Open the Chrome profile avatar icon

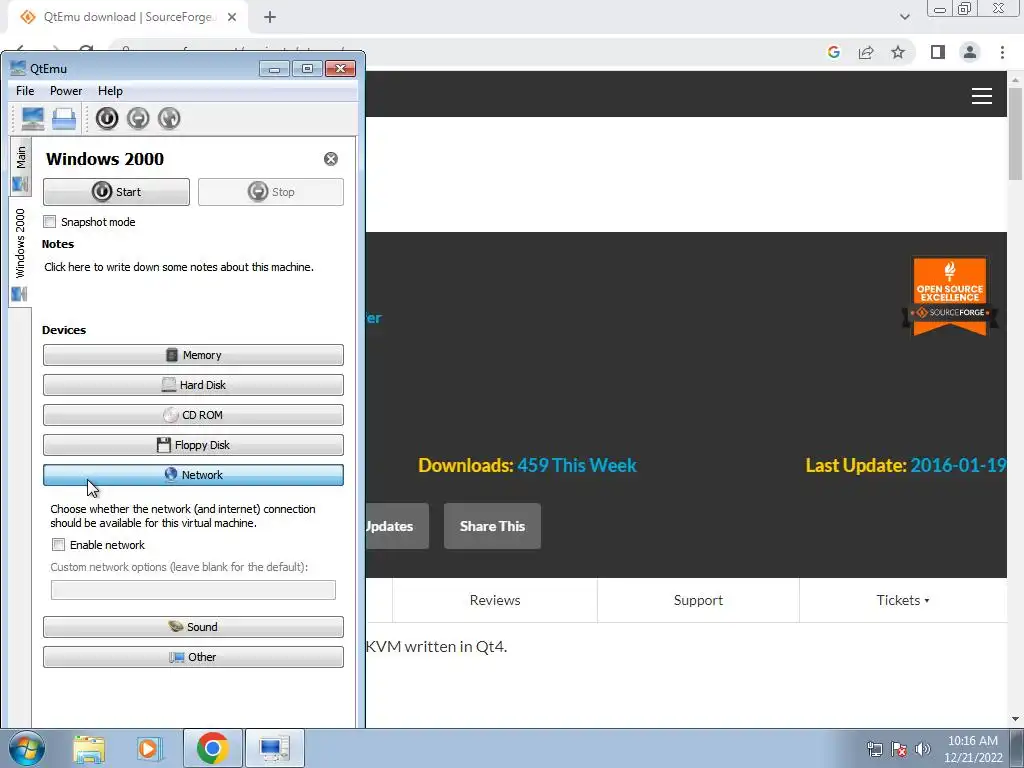tap(970, 52)
